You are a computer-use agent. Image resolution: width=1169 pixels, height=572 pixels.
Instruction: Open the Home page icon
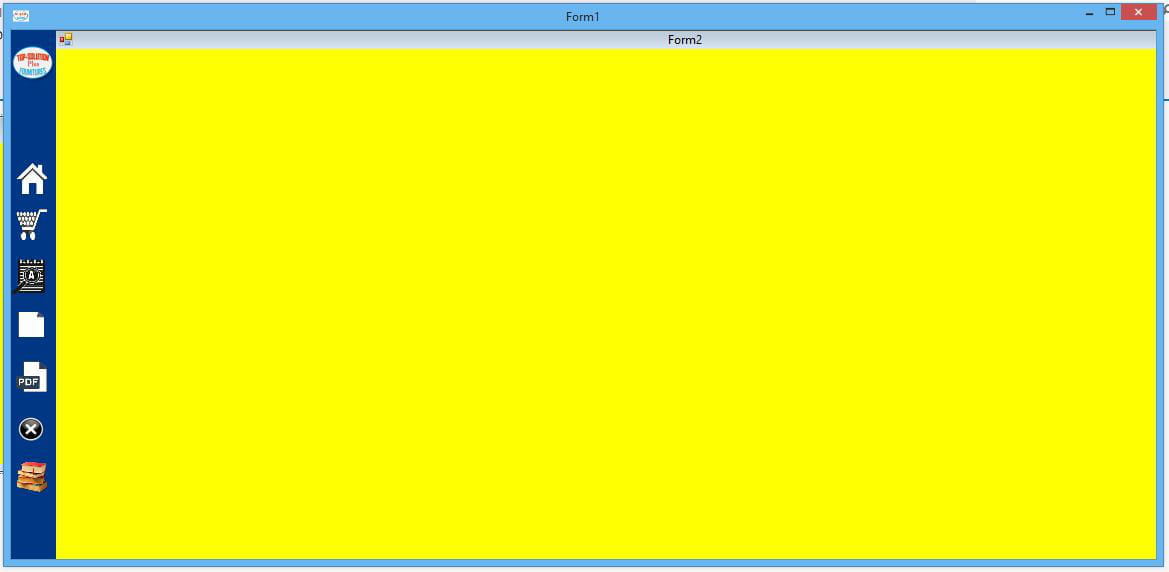[32, 178]
